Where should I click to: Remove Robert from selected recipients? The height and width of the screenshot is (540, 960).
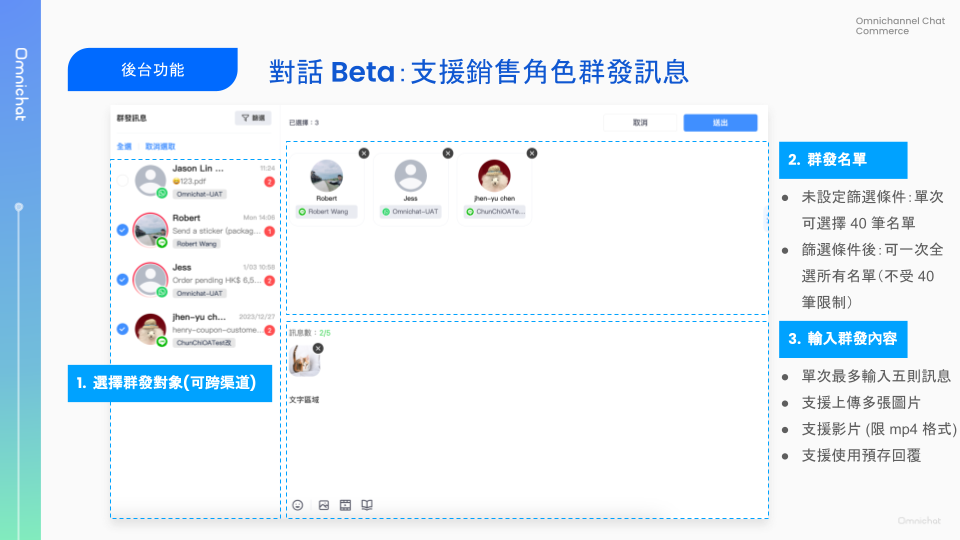363,153
